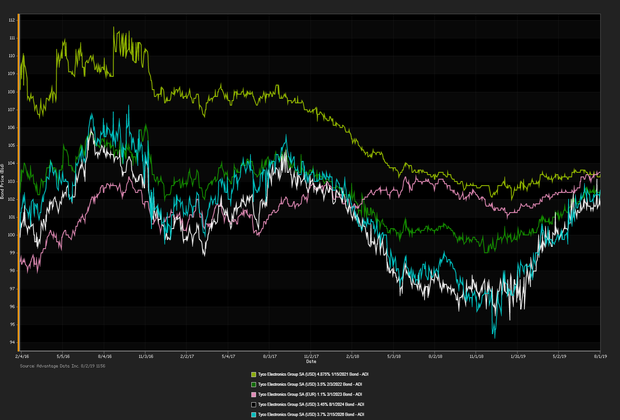Select legend label 'Tyco Electronics Group SA (USD) 3.5% 2/3/2022 Bond'
Viewport: 620px width, 420px height.
click(x=310, y=384)
